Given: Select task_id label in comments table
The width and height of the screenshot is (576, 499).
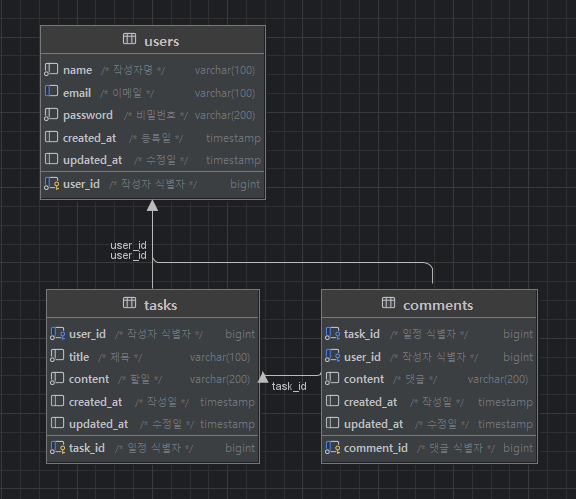Looking at the screenshot, I should pos(361,334).
